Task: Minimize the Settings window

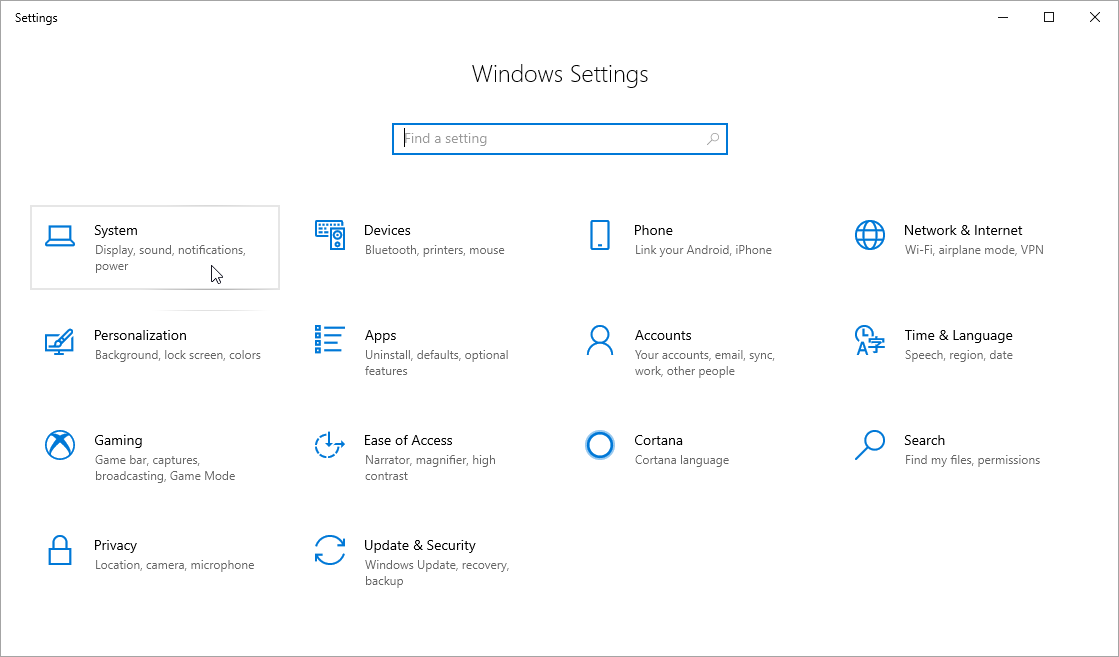Action: 1002,17
